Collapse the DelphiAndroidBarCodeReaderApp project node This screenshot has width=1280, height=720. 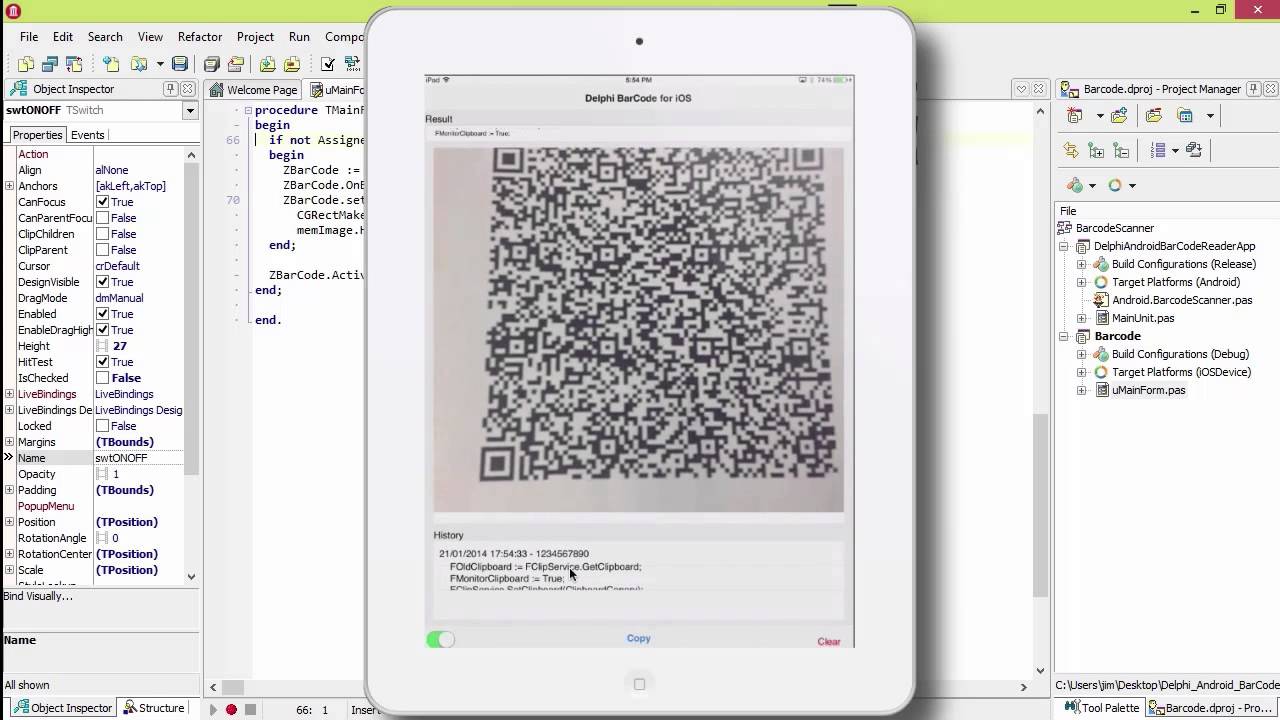pos(1064,246)
